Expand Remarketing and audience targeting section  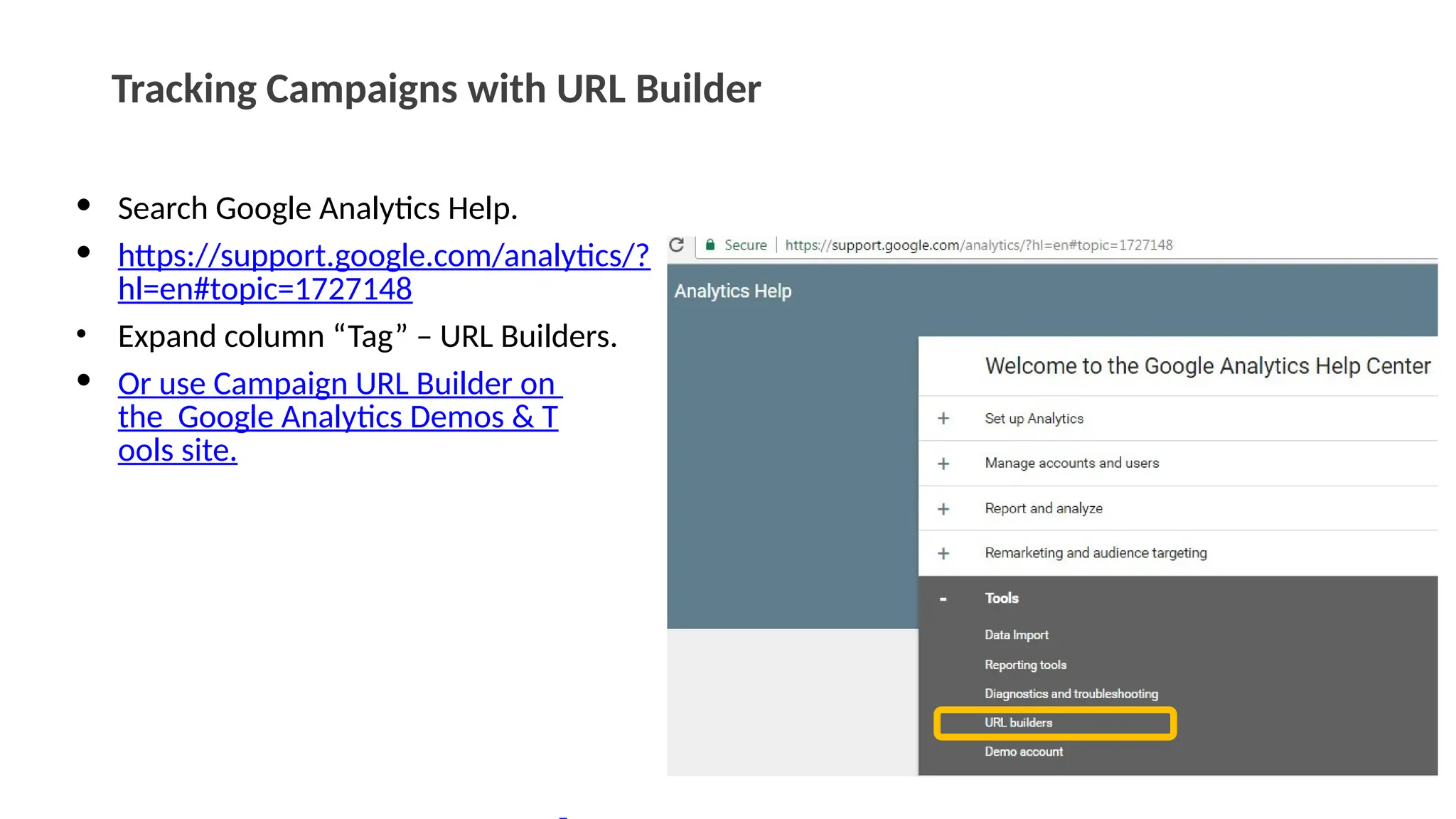943,553
